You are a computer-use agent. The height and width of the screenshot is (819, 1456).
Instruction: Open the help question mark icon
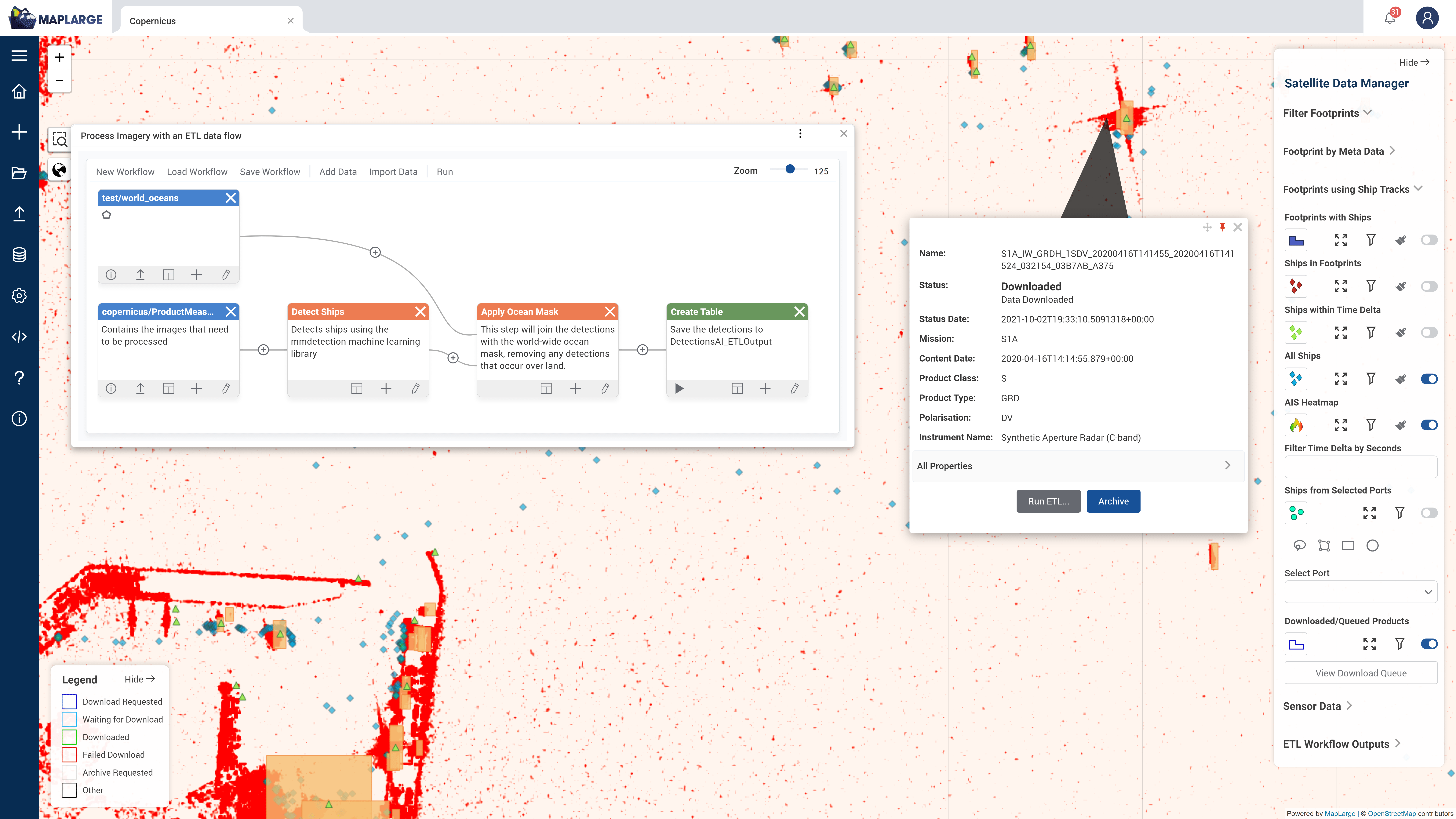[19, 378]
